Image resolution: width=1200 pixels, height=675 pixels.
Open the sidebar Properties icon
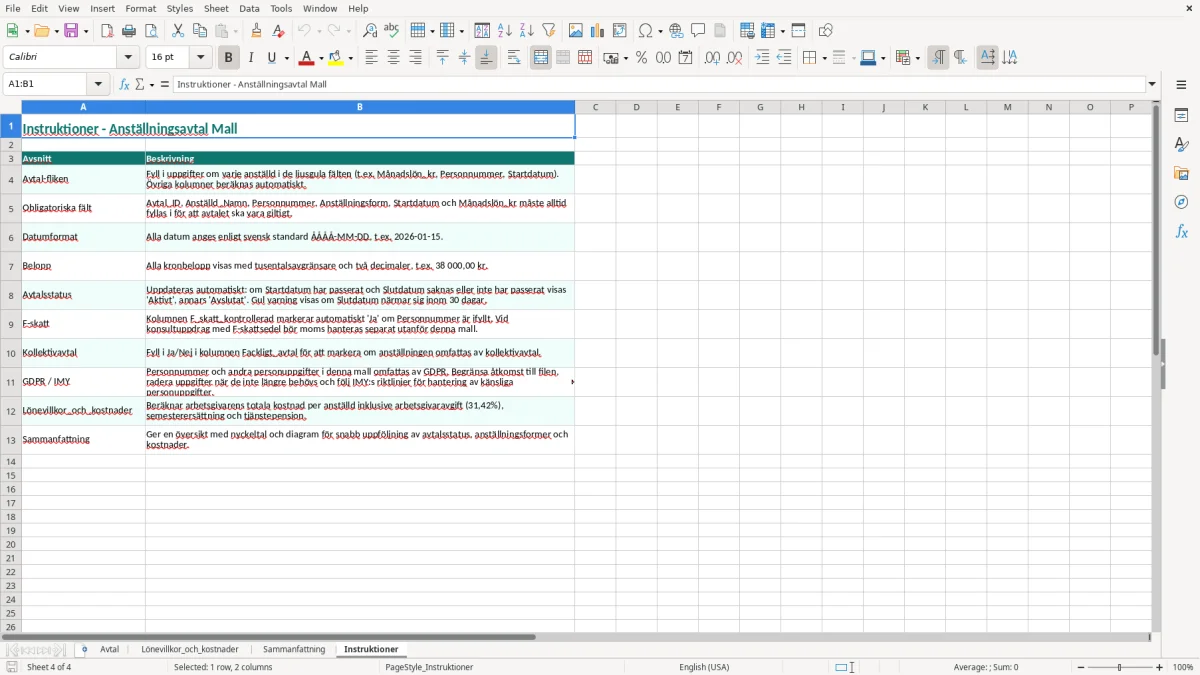(1181, 115)
